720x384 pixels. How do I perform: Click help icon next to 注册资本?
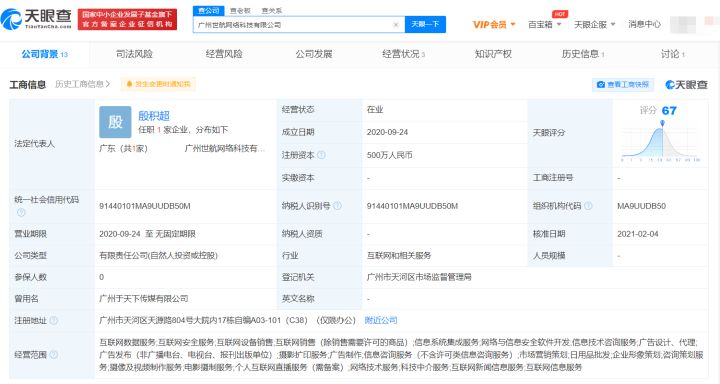click(321, 155)
